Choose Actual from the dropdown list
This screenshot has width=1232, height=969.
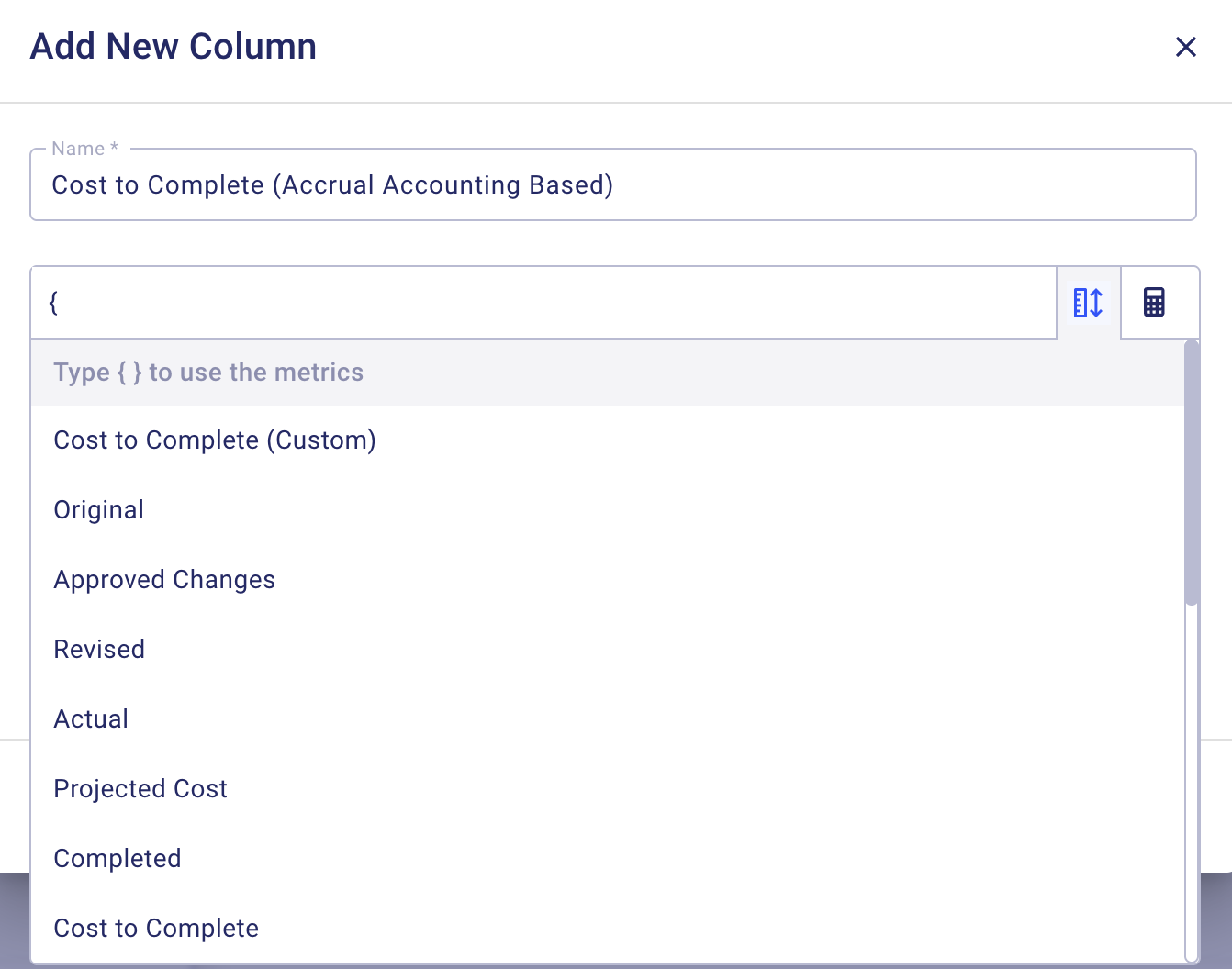[x=91, y=719]
